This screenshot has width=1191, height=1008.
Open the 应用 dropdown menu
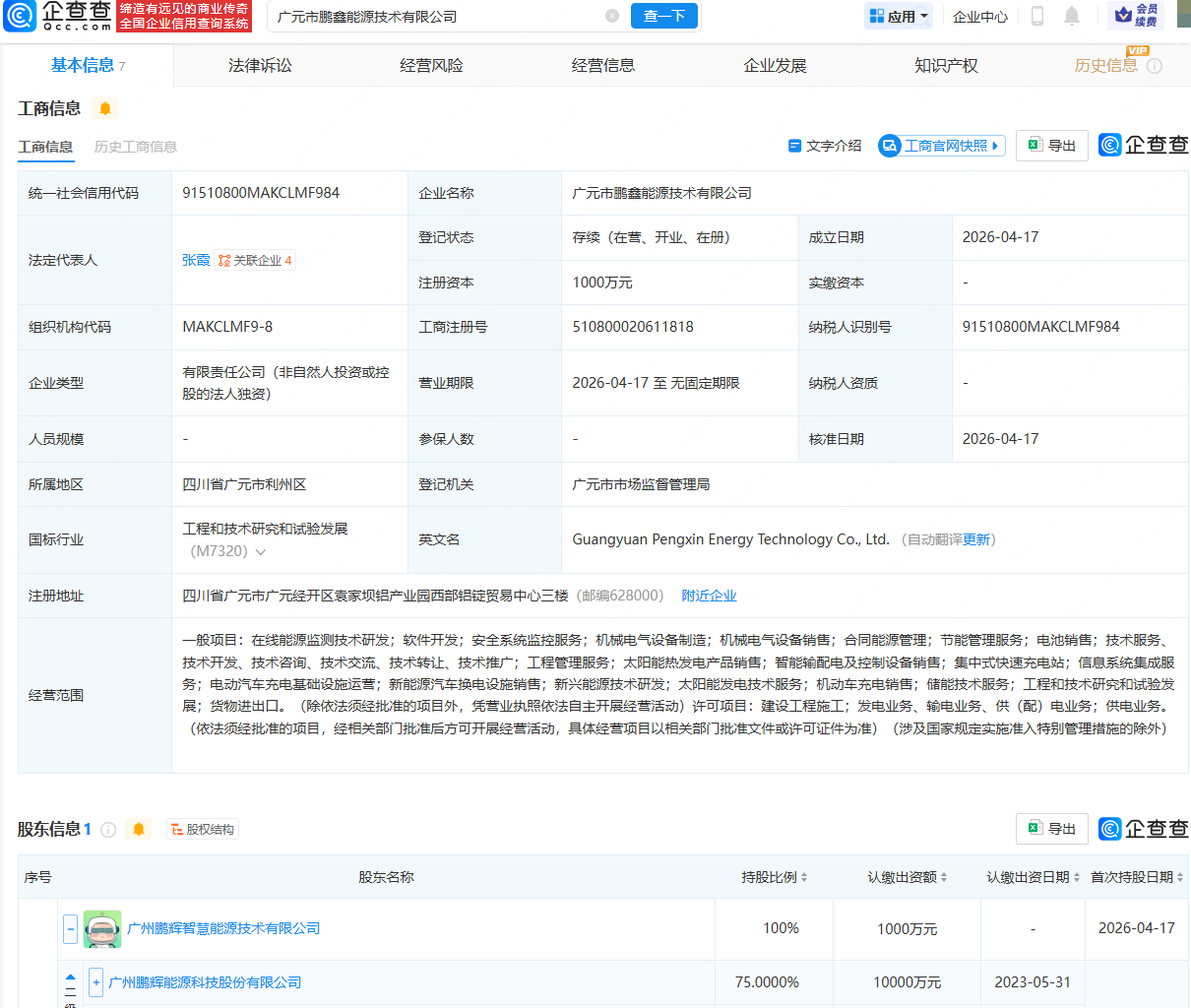[x=899, y=17]
